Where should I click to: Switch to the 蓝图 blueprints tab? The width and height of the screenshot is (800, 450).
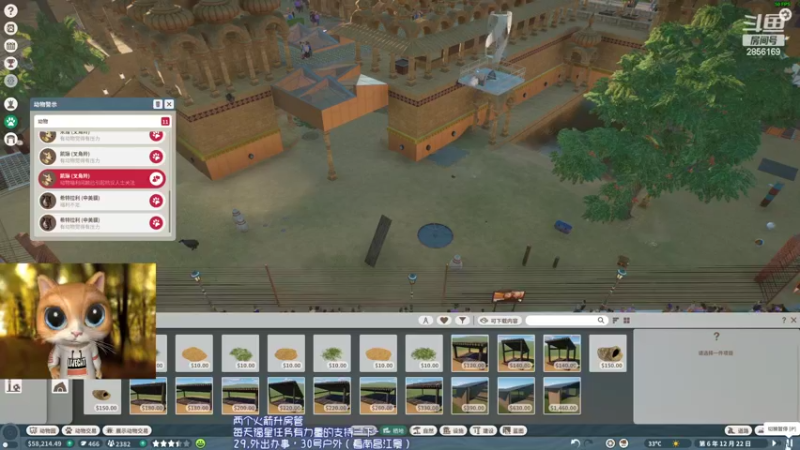click(513, 431)
